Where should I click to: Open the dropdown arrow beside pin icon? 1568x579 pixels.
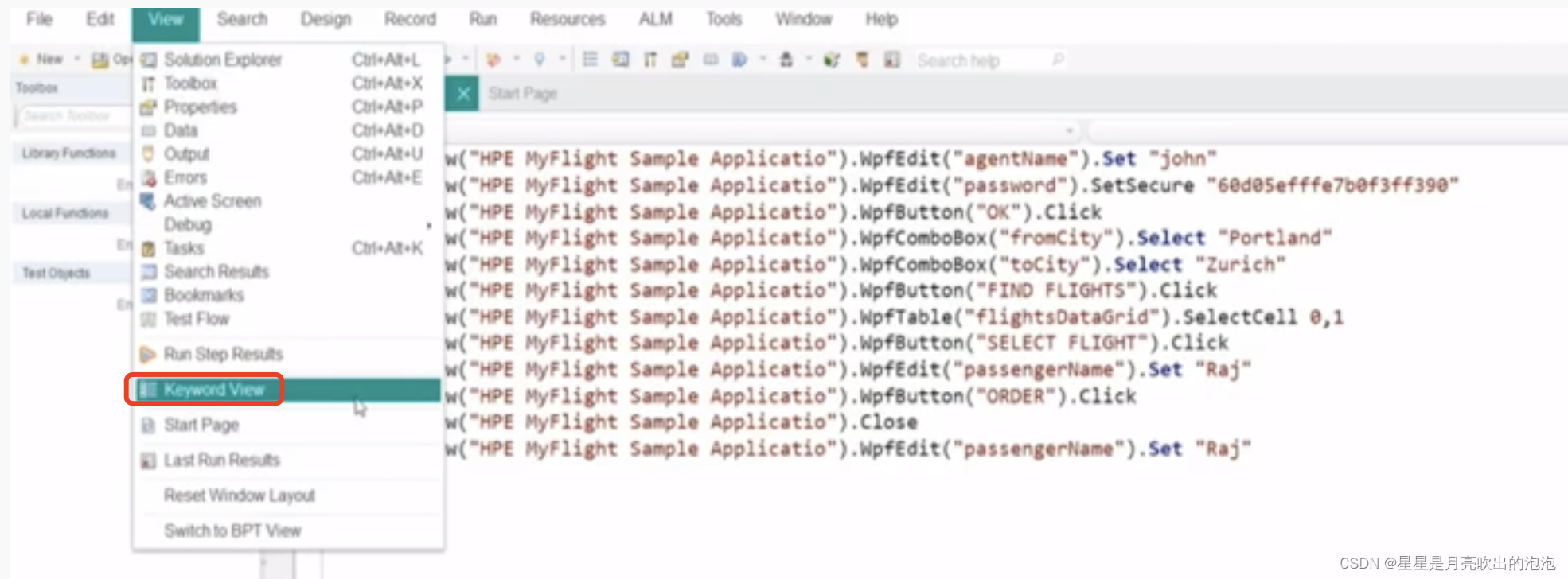(562, 59)
